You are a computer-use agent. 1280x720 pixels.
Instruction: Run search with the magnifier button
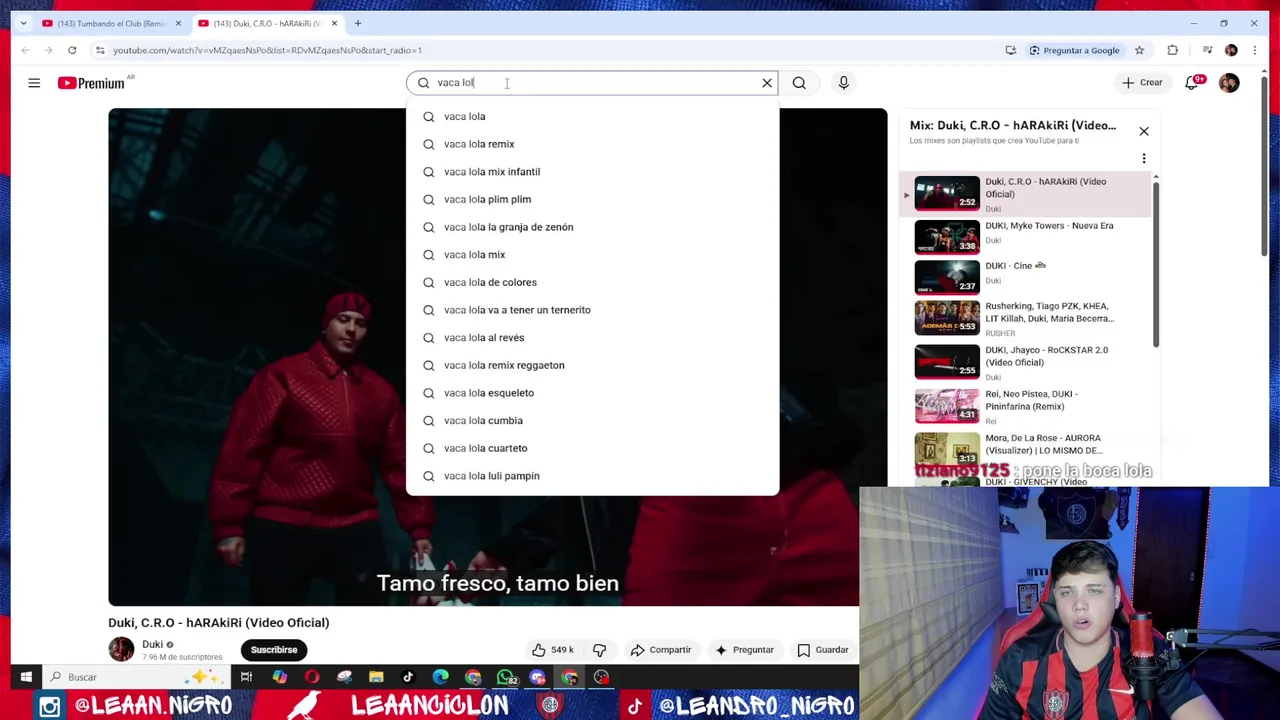(x=799, y=83)
